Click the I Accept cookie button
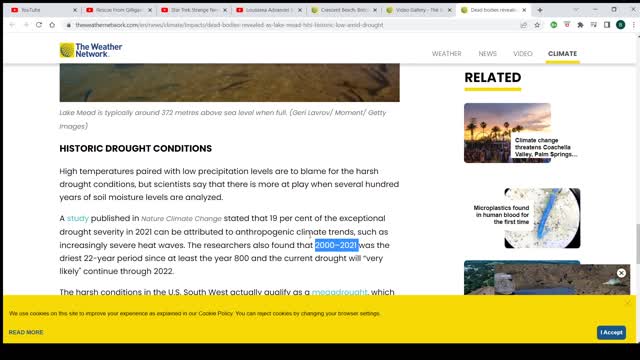The height and width of the screenshot is (360, 640). (x=611, y=332)
